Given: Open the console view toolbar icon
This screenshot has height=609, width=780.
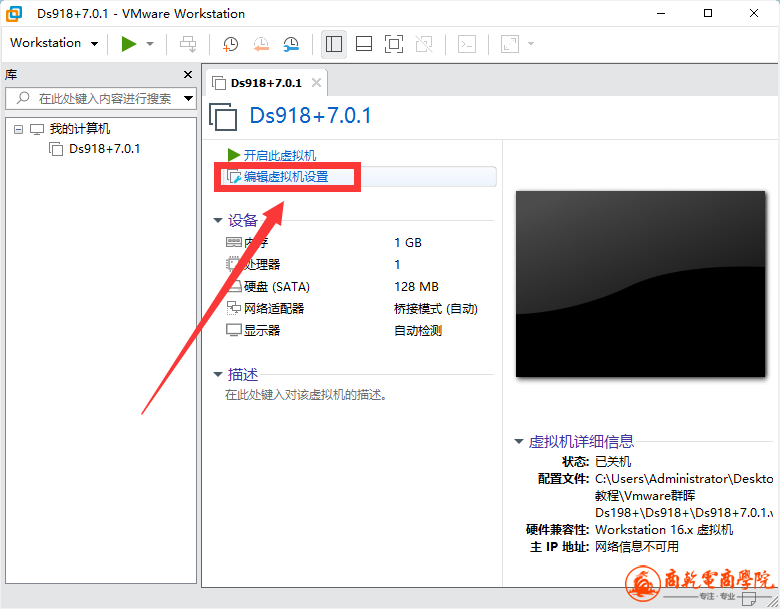Looking at the screenshot, I should (467, 44).
